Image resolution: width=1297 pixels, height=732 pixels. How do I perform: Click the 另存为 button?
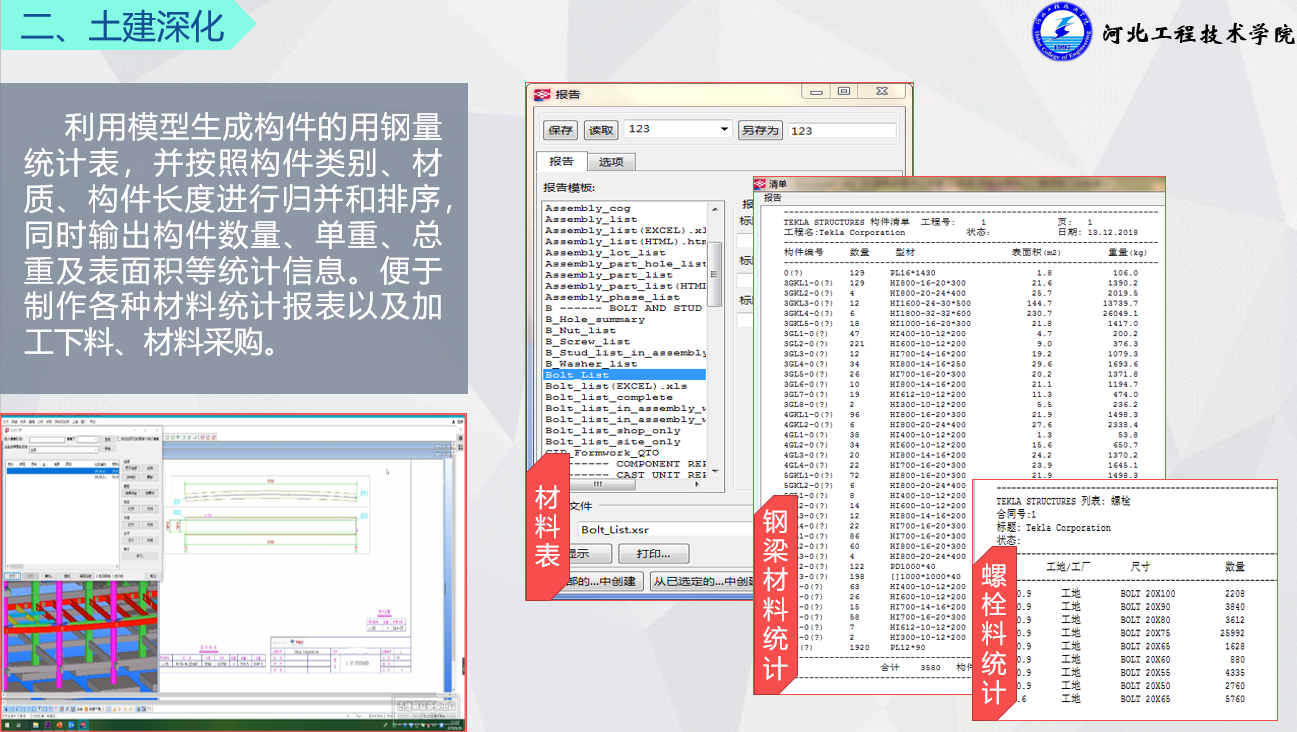(x=760, y=129)
